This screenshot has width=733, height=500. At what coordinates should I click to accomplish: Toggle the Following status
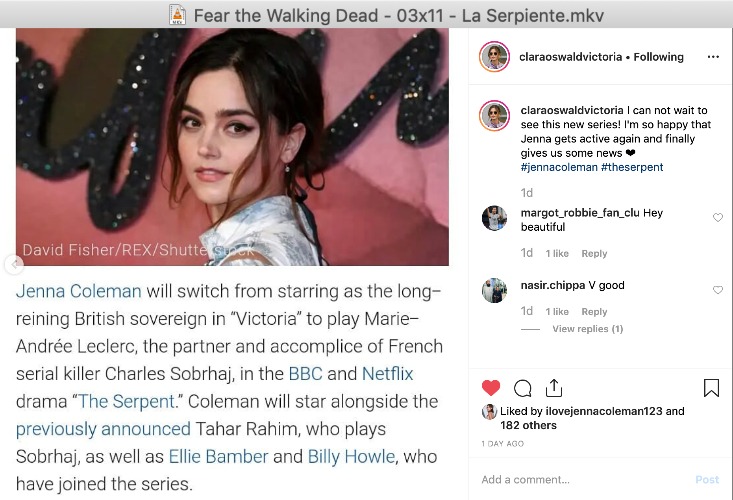[x=659, y=57]
